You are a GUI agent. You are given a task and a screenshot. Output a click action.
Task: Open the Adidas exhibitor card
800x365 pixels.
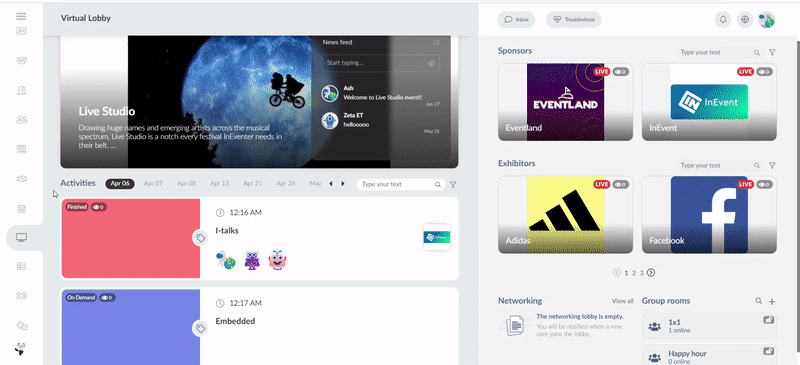565,215
